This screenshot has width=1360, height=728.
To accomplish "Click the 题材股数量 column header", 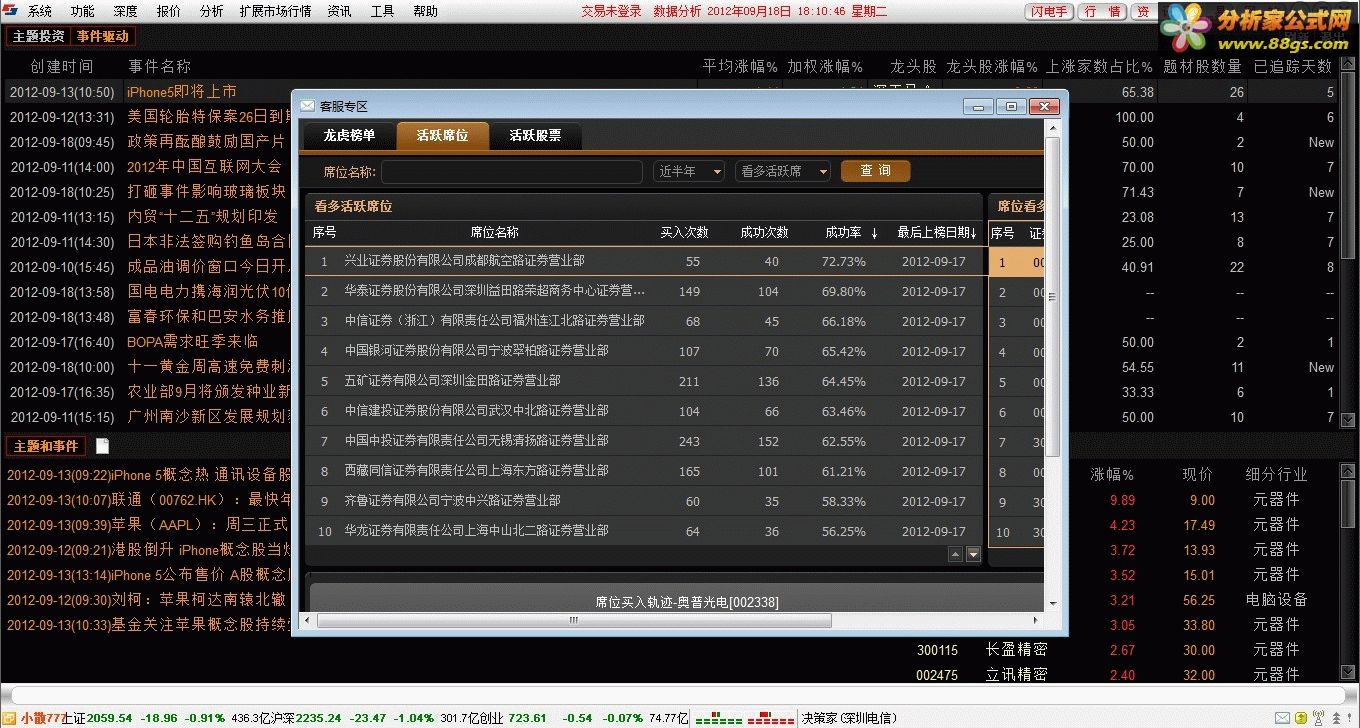I will tap(1202, 66).
